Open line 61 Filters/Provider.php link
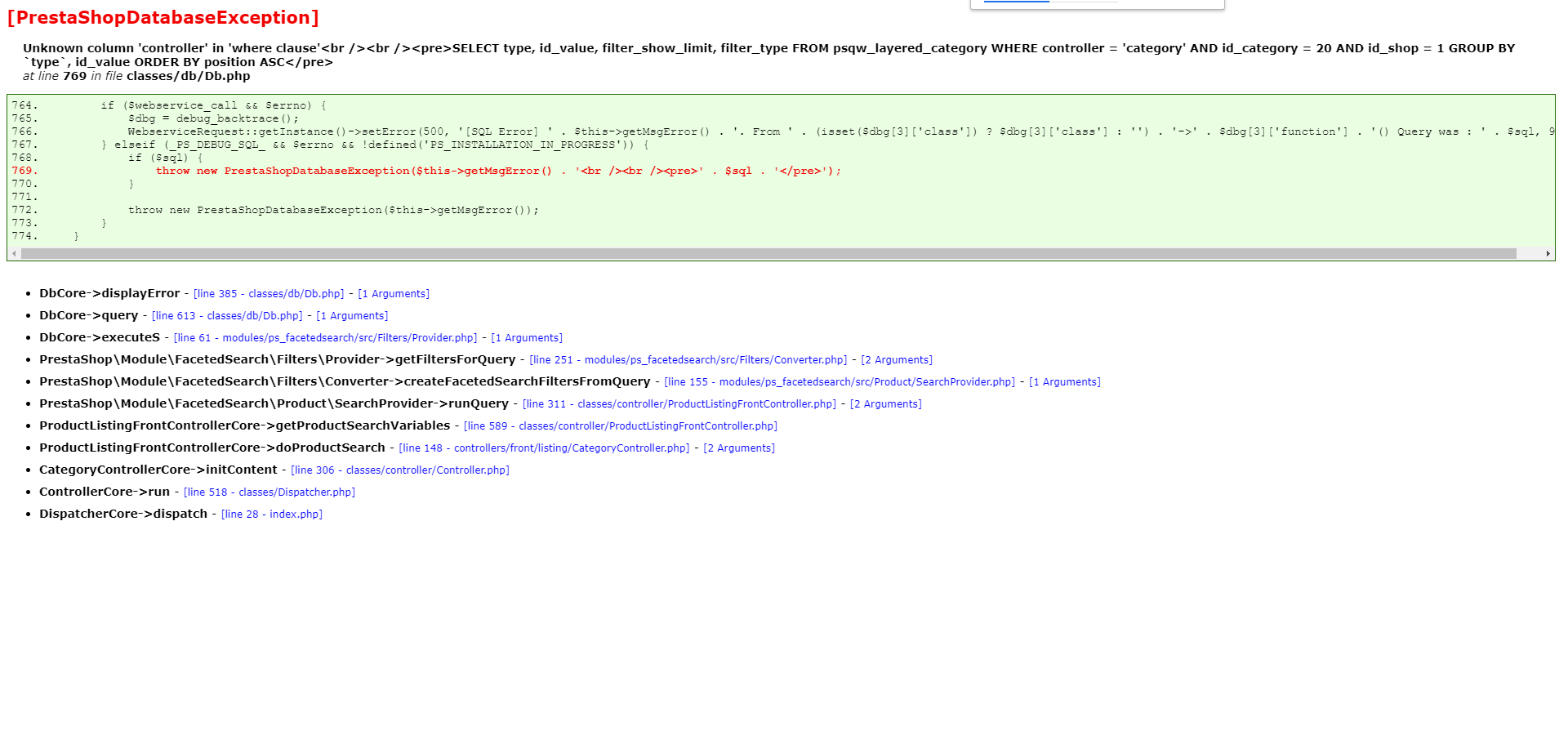The image size is (1568, 735). (x=325, y=338)
